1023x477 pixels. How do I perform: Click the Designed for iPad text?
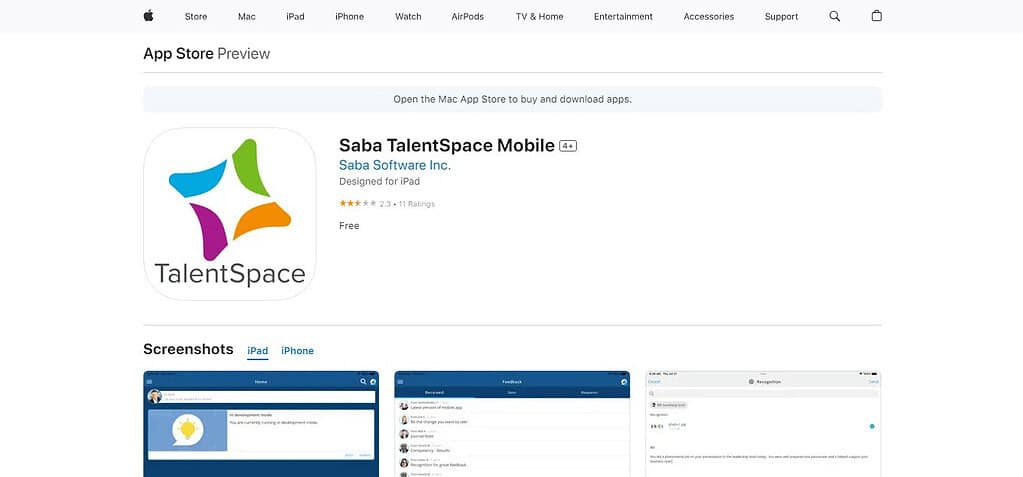(x=379, y=181)
